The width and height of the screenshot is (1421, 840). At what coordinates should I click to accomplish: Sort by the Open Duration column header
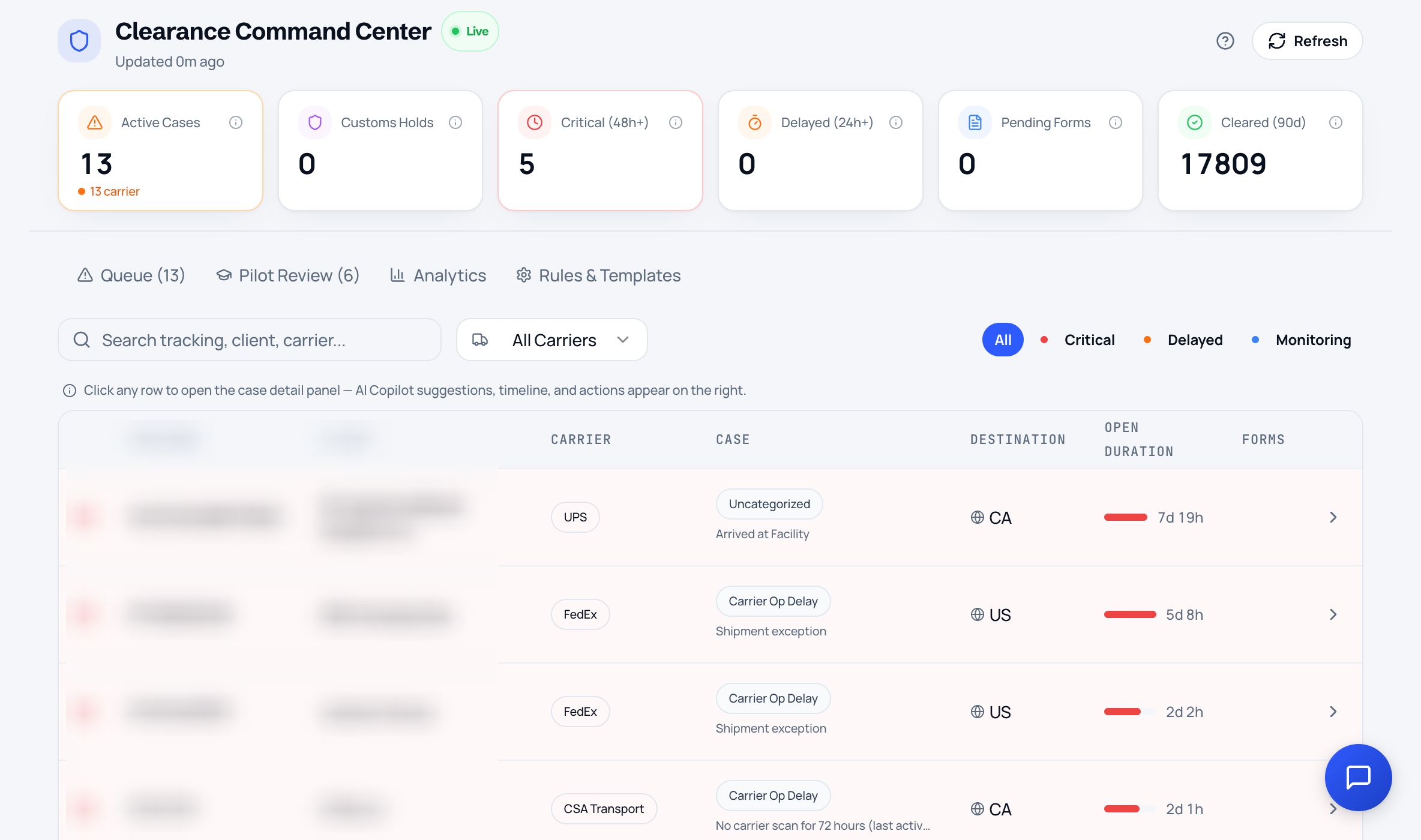click(x=1138, y=439)
